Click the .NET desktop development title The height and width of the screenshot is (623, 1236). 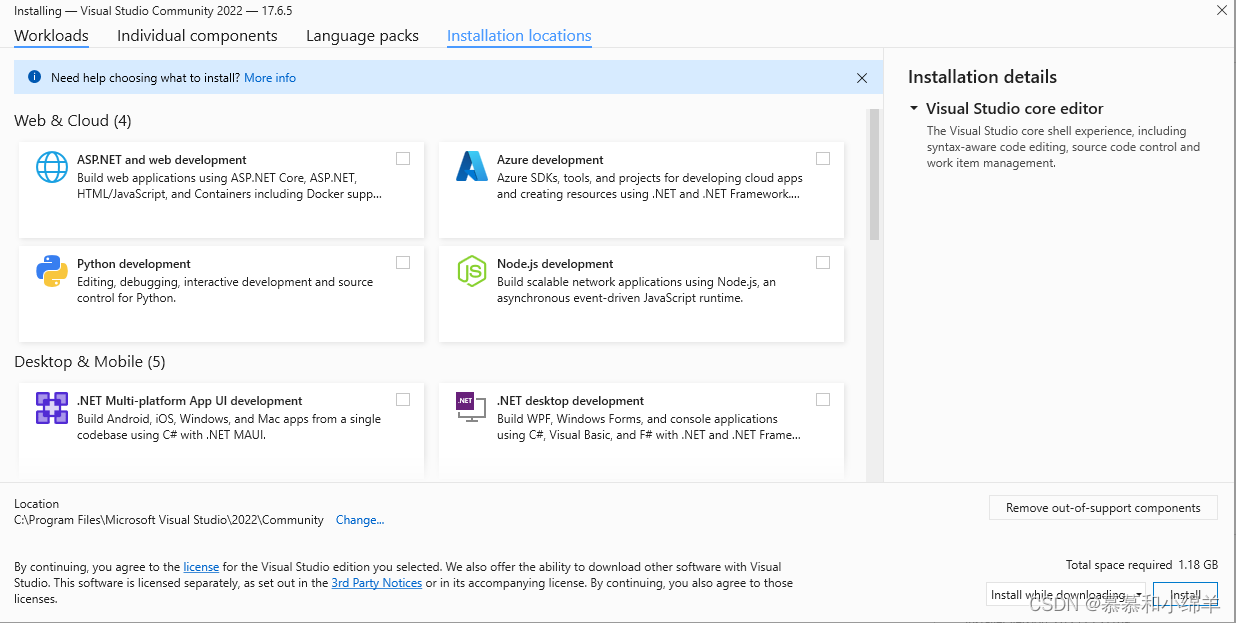point(571,401)
